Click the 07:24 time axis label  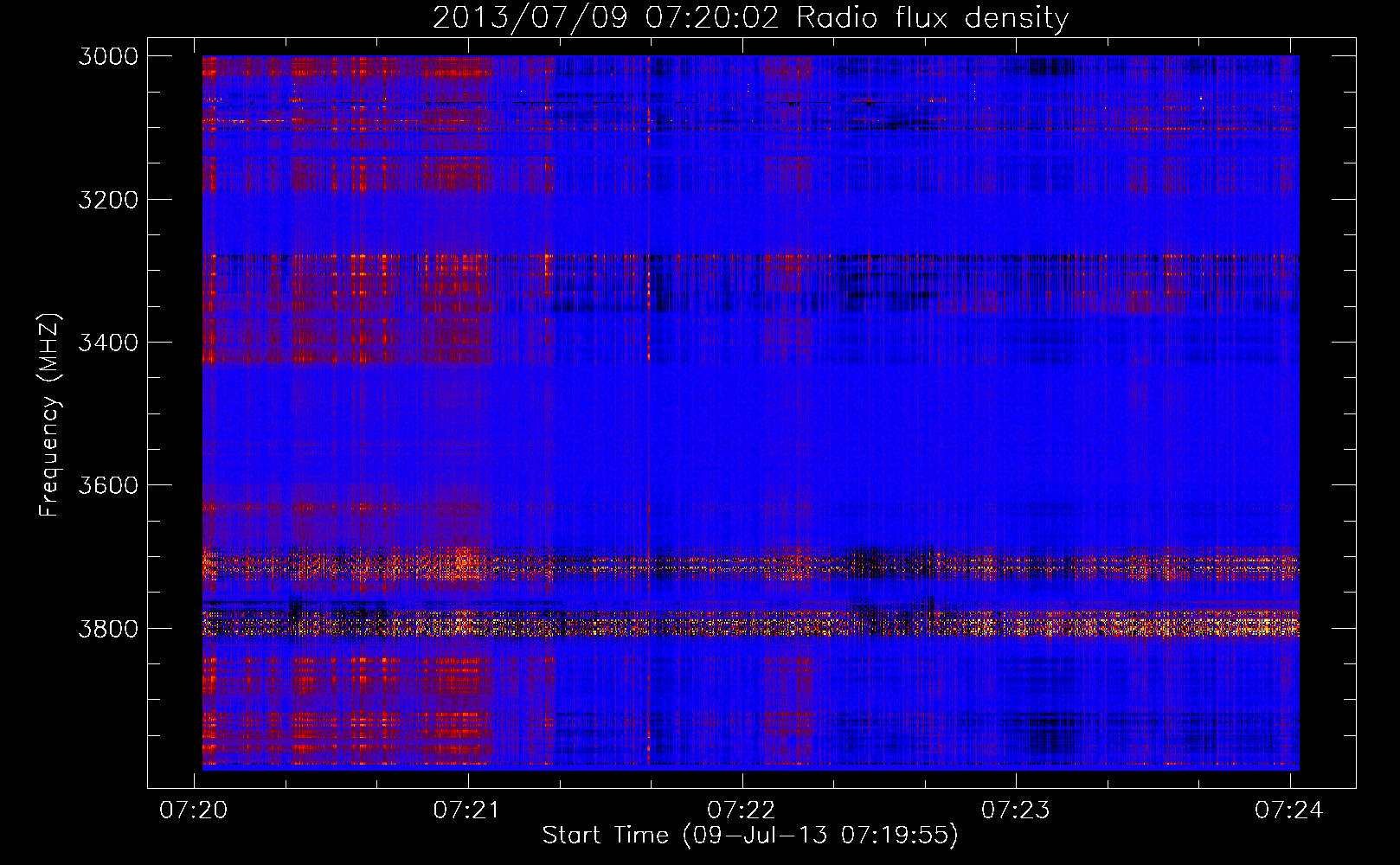point(1289,810)
